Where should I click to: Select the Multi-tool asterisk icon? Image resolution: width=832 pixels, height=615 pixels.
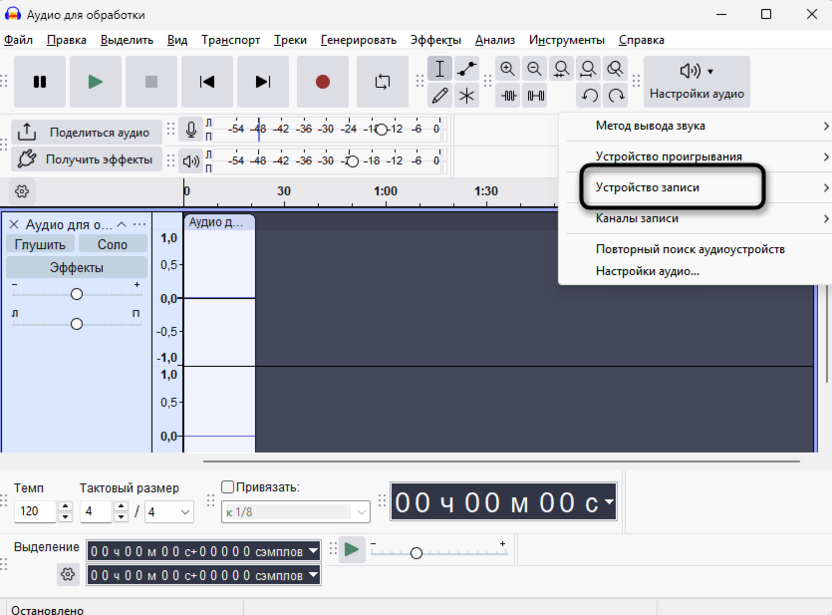point(466,96)
